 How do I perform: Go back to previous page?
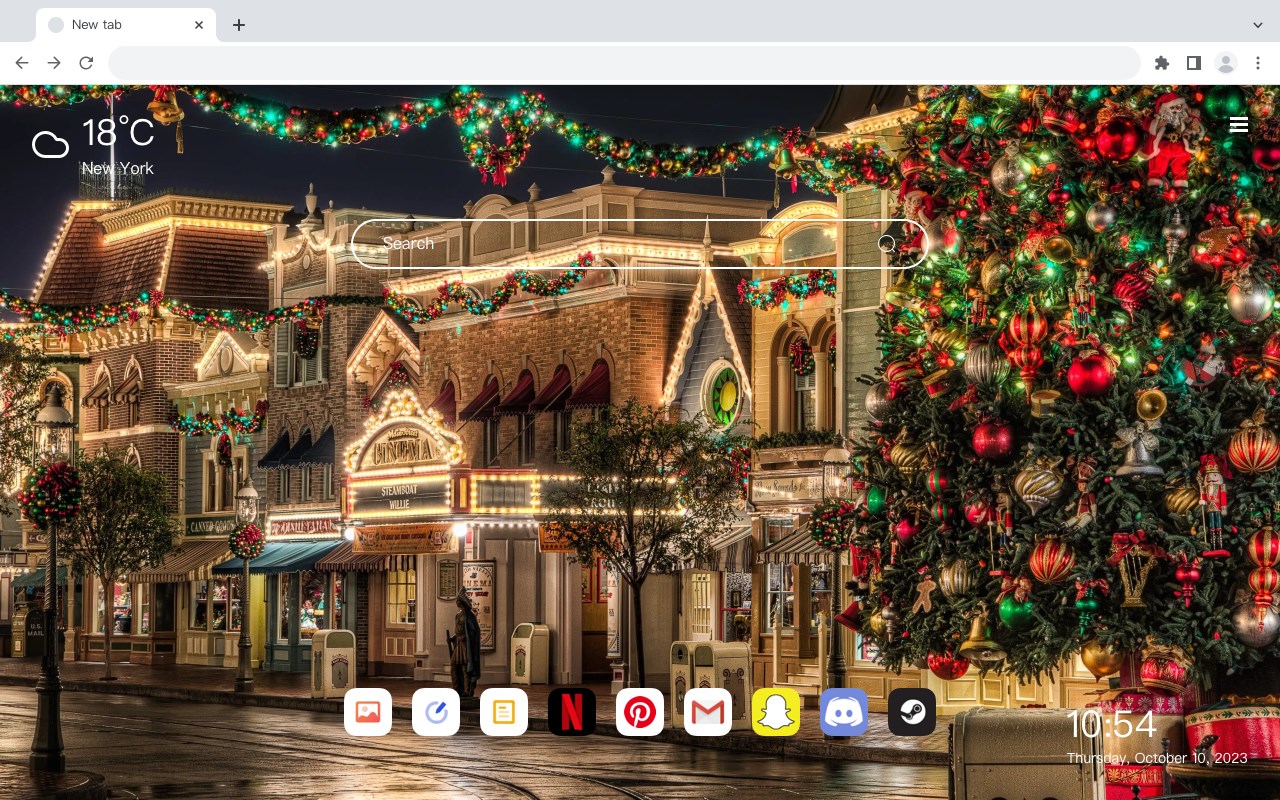click(22, 63)
